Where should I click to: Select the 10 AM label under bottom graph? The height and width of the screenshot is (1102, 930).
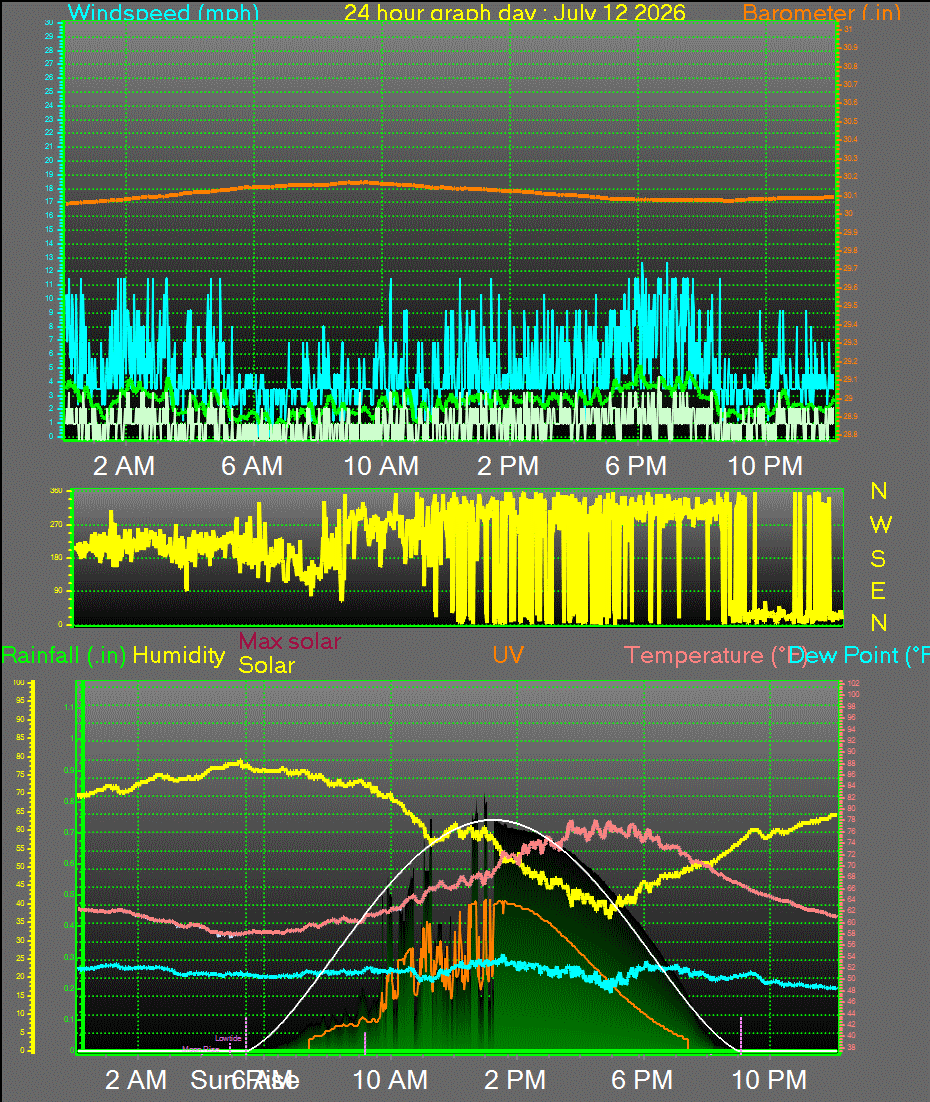coord(390,1080)
